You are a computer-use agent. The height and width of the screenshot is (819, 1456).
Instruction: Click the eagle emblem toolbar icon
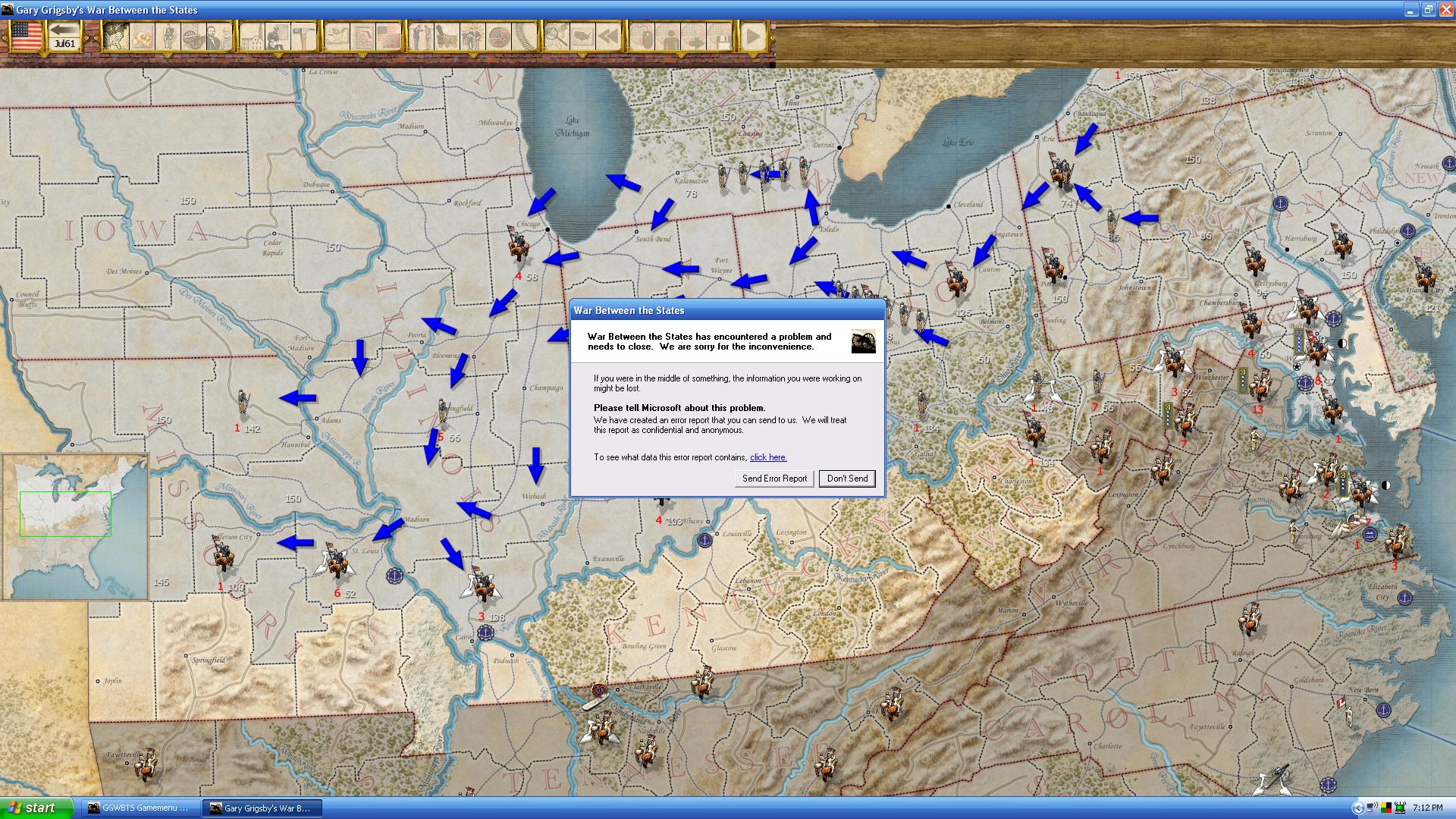pos(337,36)
